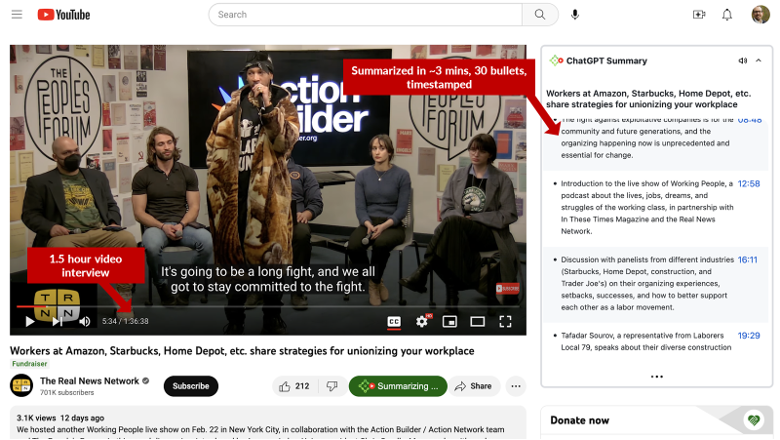Toggle theater mode view
The height and width of the screenshot is (440, 780).
coord(478,321)
